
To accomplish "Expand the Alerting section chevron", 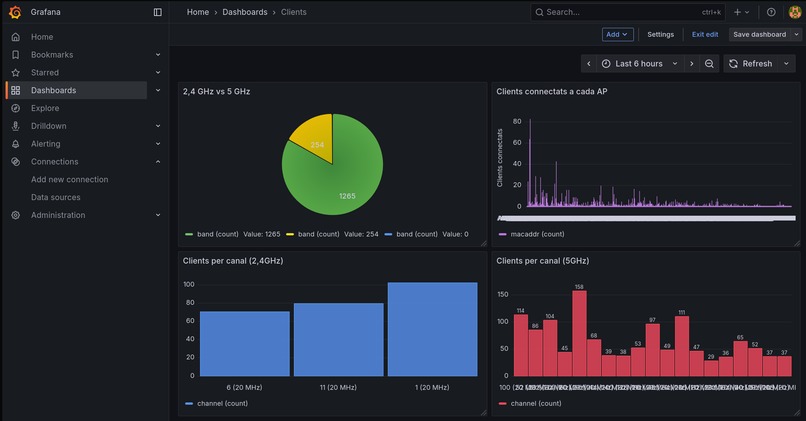I will coord(158,144).
